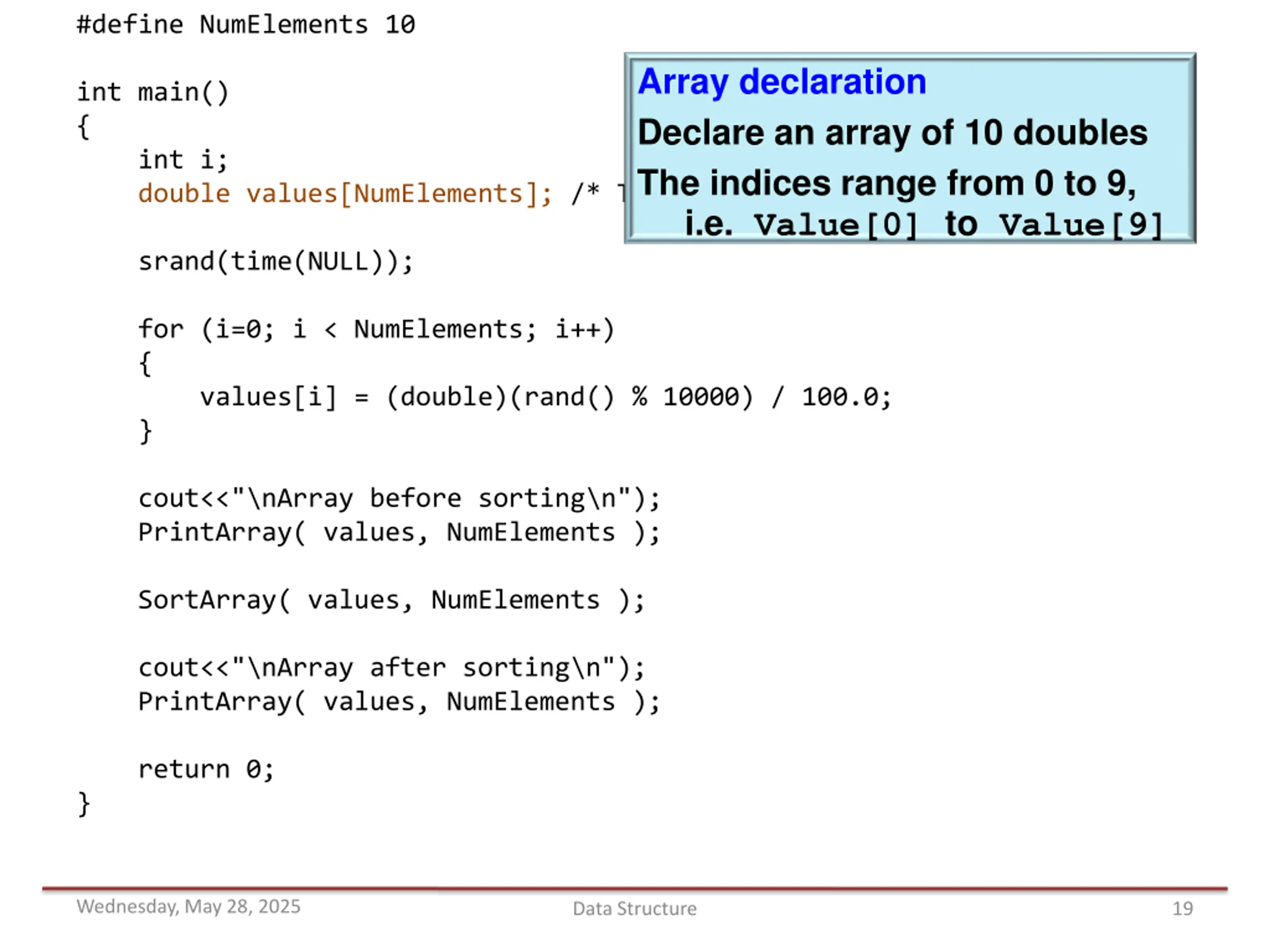Click the PrintArray call below 'after sorting'
This screenshot has height=952, width=1270.
tap(399, 702)
